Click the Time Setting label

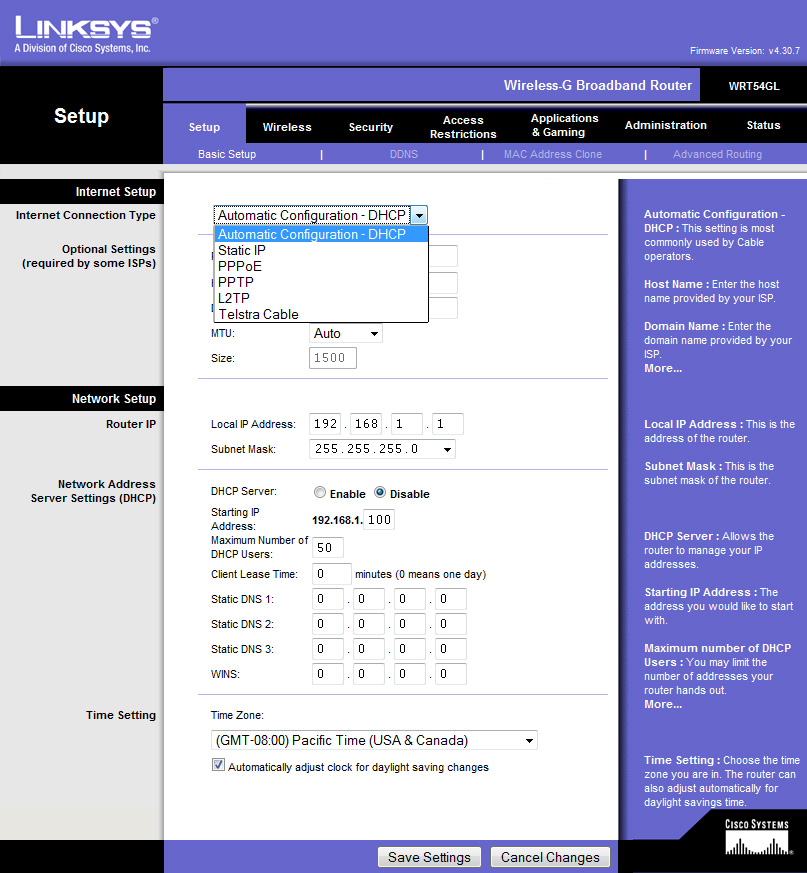tap(120, 715)
